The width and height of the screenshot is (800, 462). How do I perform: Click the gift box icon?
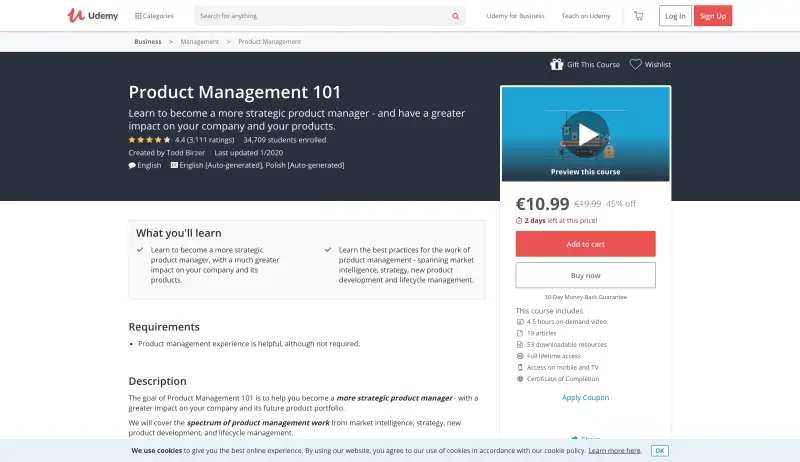[x=557, y=64]
